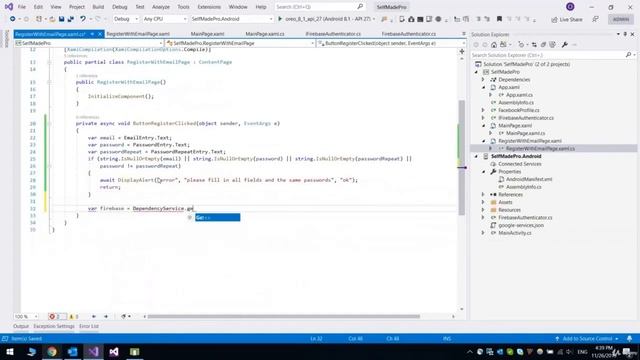Switch to the MainPage.xaml tab
Viewport: 640px width, 360px height.
(x=207, y=34)
